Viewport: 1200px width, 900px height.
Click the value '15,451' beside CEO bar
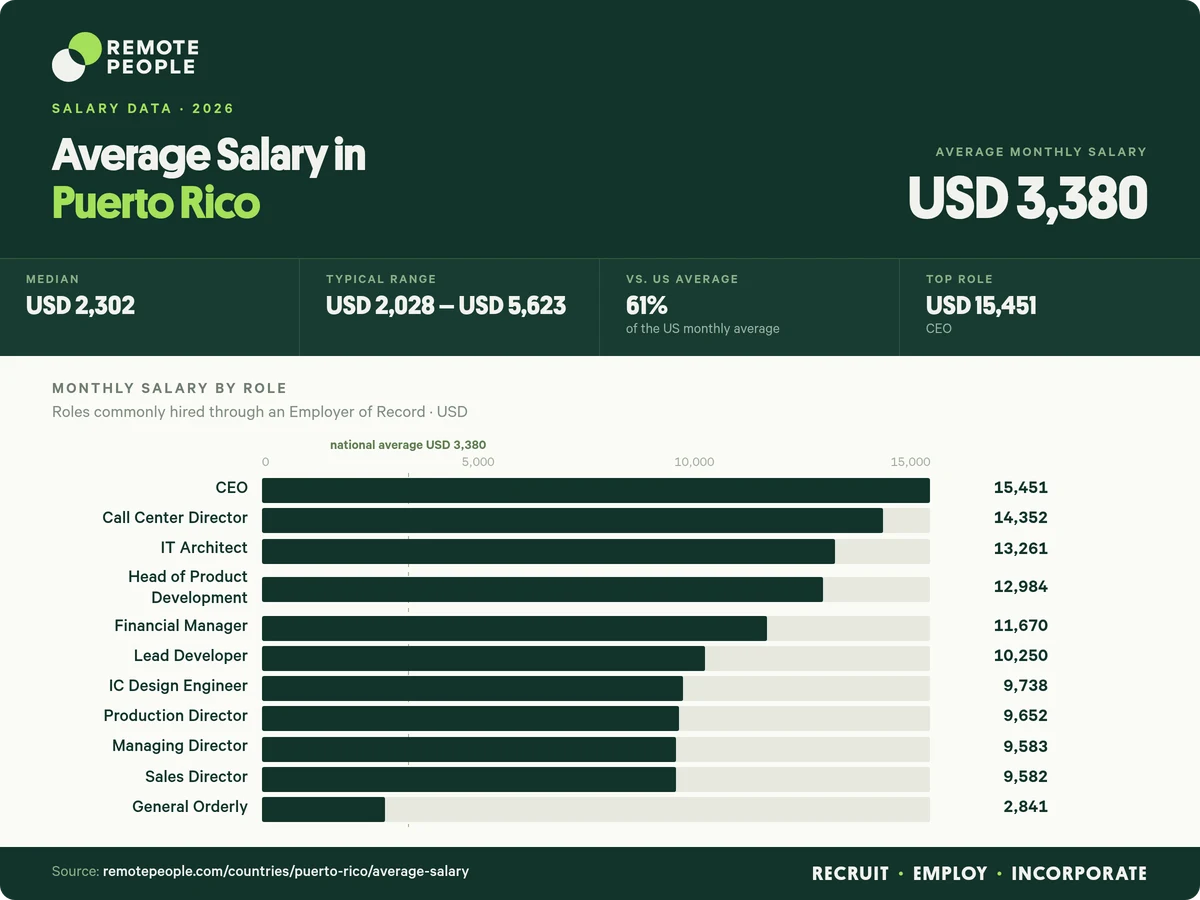point(1021,488)
